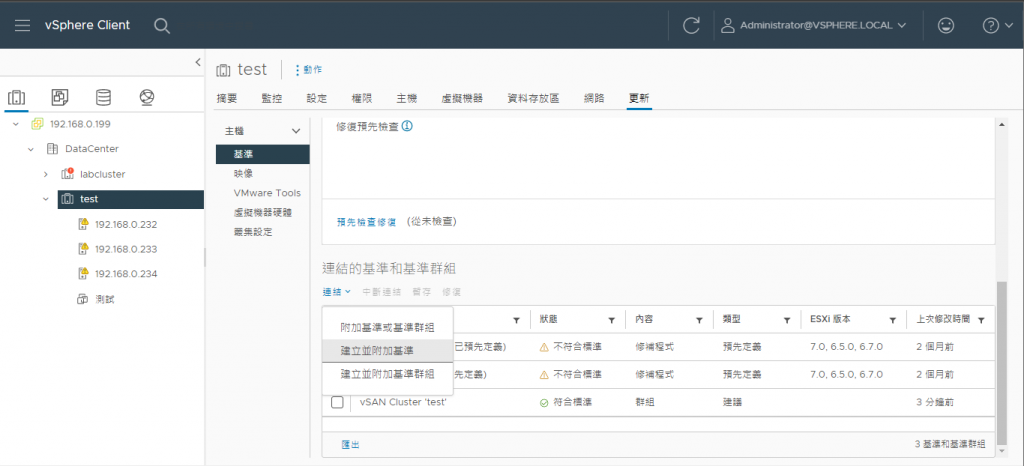Select the DataCenter icon
The height and width of the screenshot is (466, 1024).
tap(52, 149)
